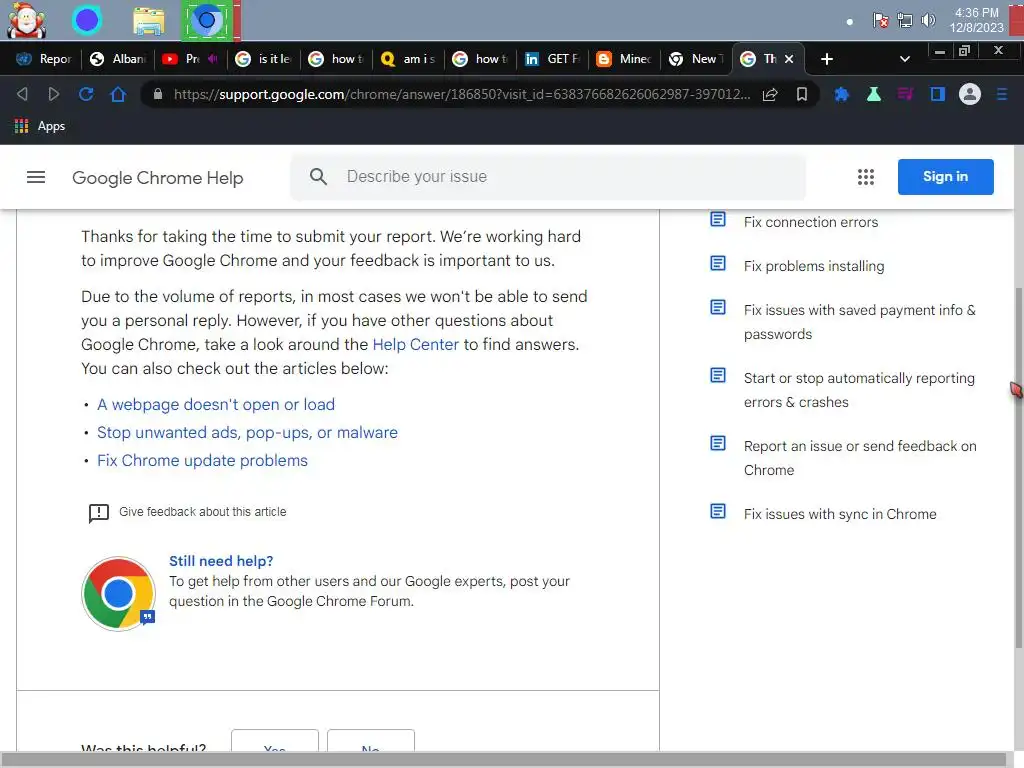Open the Google Chrome Help hamburger menu

[36, 177]
